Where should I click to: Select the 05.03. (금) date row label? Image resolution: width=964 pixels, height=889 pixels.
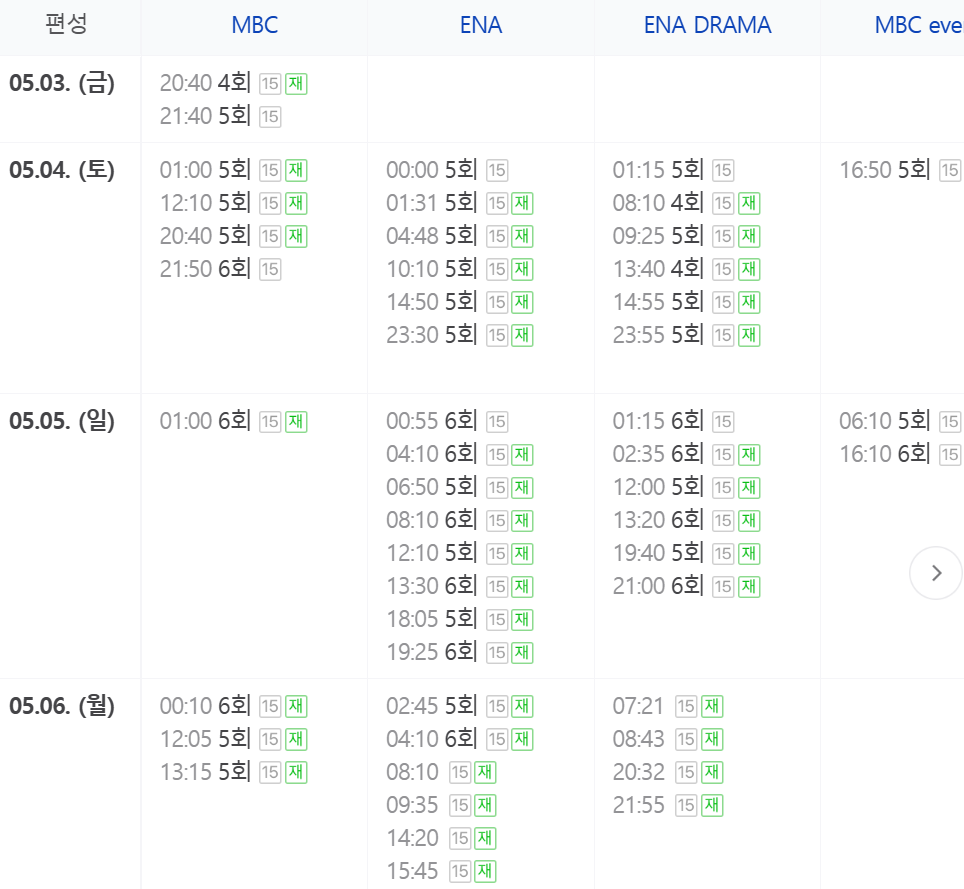(62, 83)
